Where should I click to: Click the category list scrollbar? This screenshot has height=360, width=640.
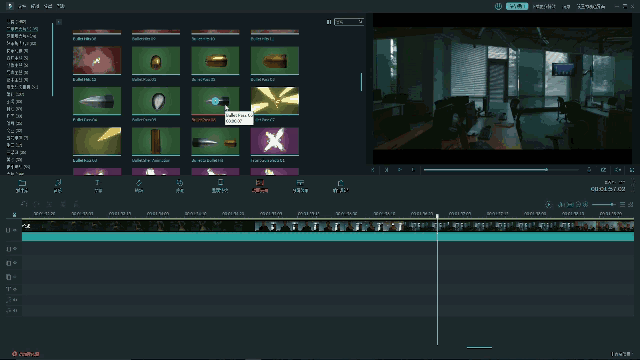53,60
